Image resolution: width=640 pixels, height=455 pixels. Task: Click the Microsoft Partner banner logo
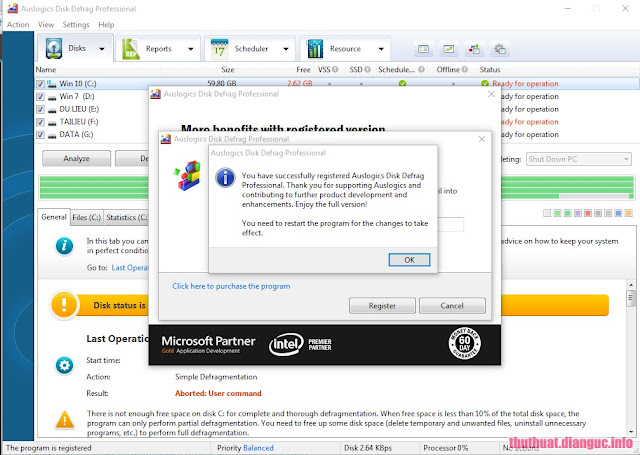point(208,344)
